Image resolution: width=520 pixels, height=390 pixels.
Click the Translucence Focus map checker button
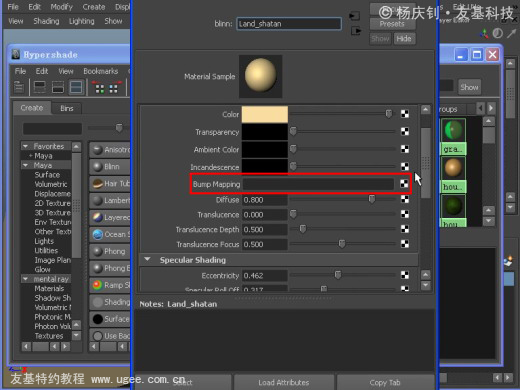(405, 244)
